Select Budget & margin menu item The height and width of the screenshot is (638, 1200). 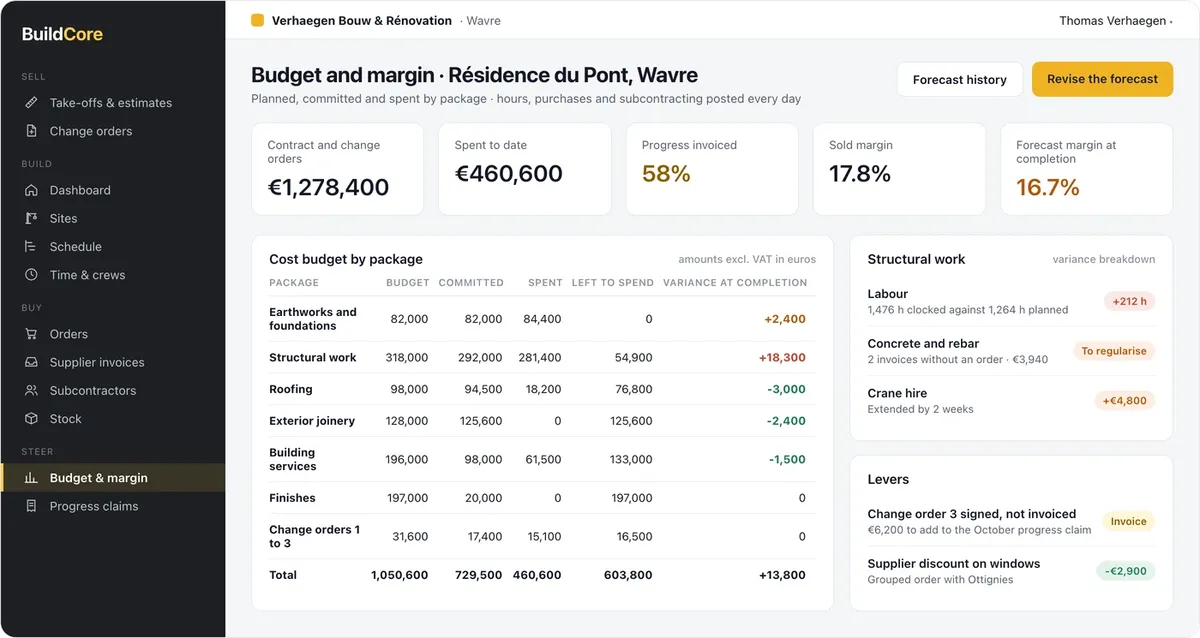click(x=112, y=478)
